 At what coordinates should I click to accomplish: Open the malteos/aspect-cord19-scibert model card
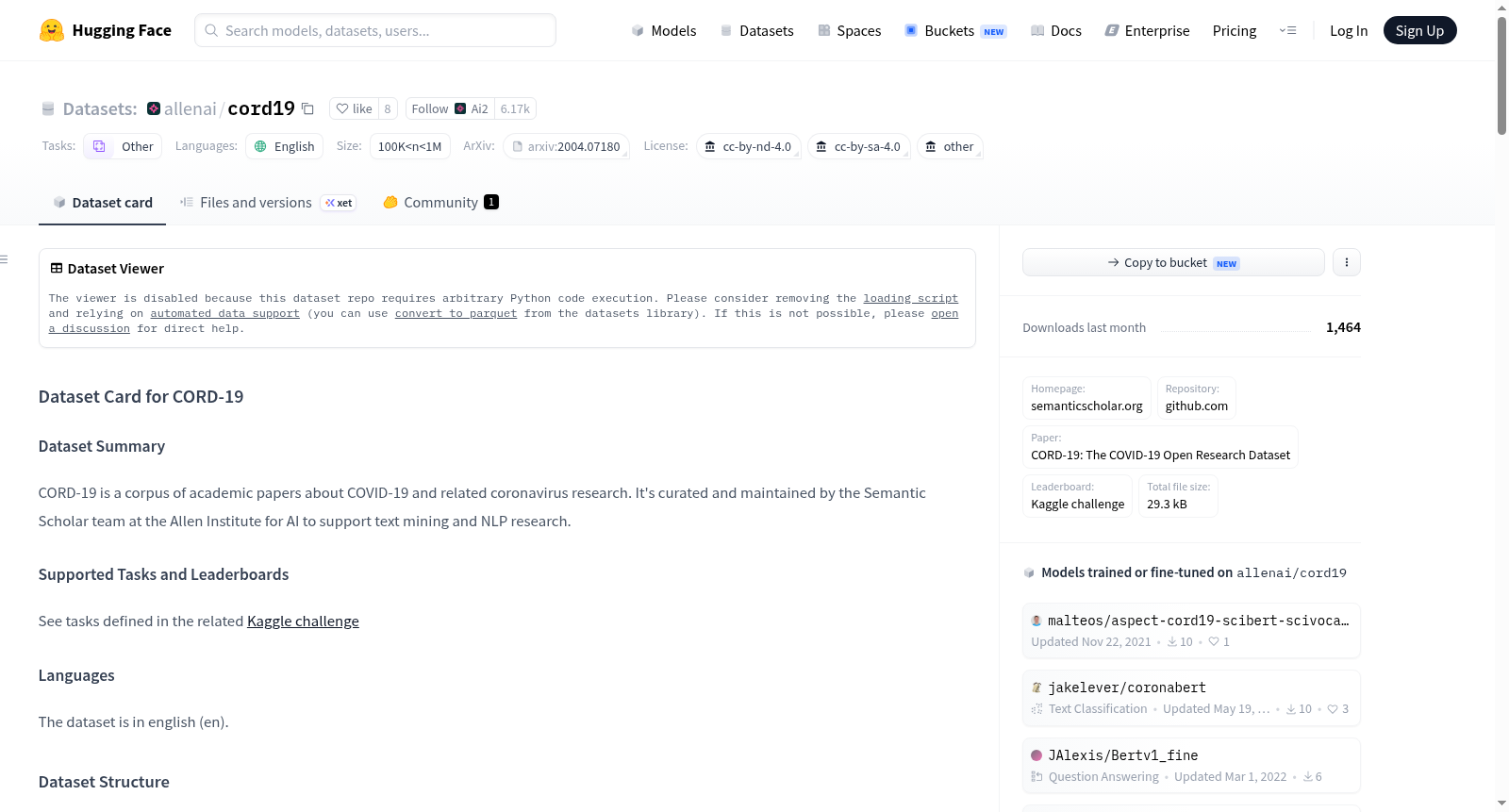coord(1191,630)
